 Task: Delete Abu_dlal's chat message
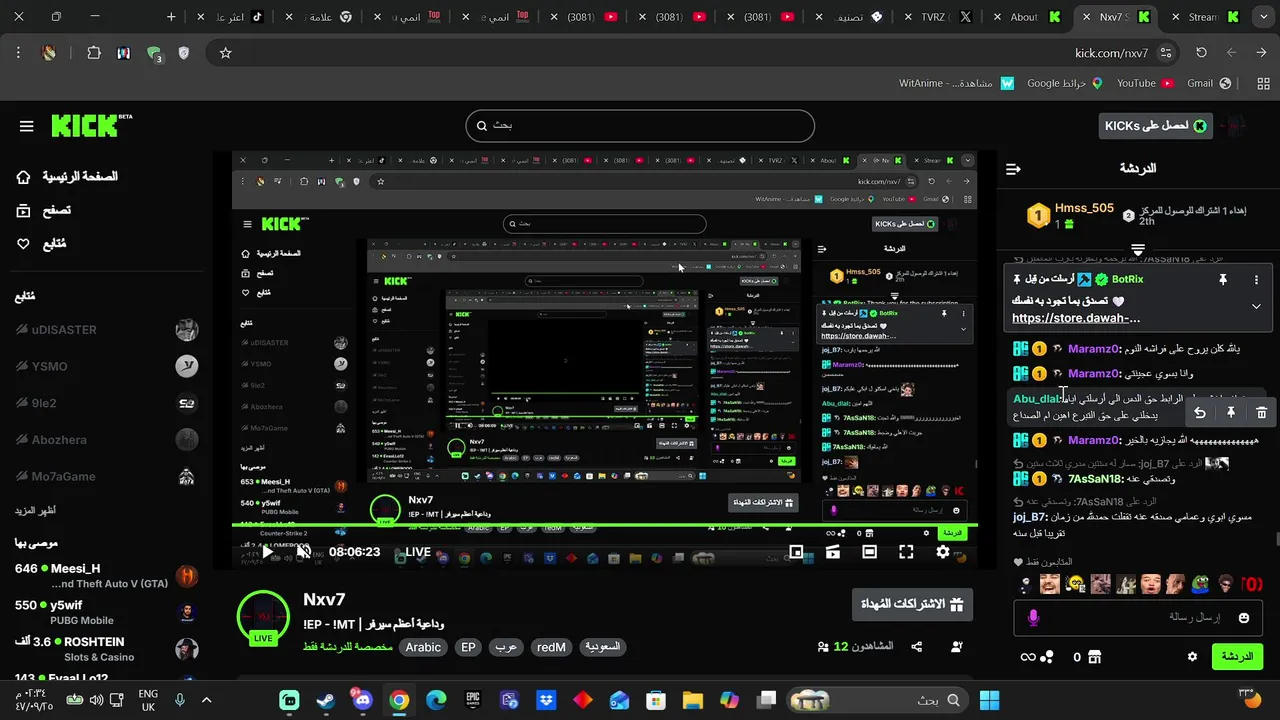coord(1261,412)
